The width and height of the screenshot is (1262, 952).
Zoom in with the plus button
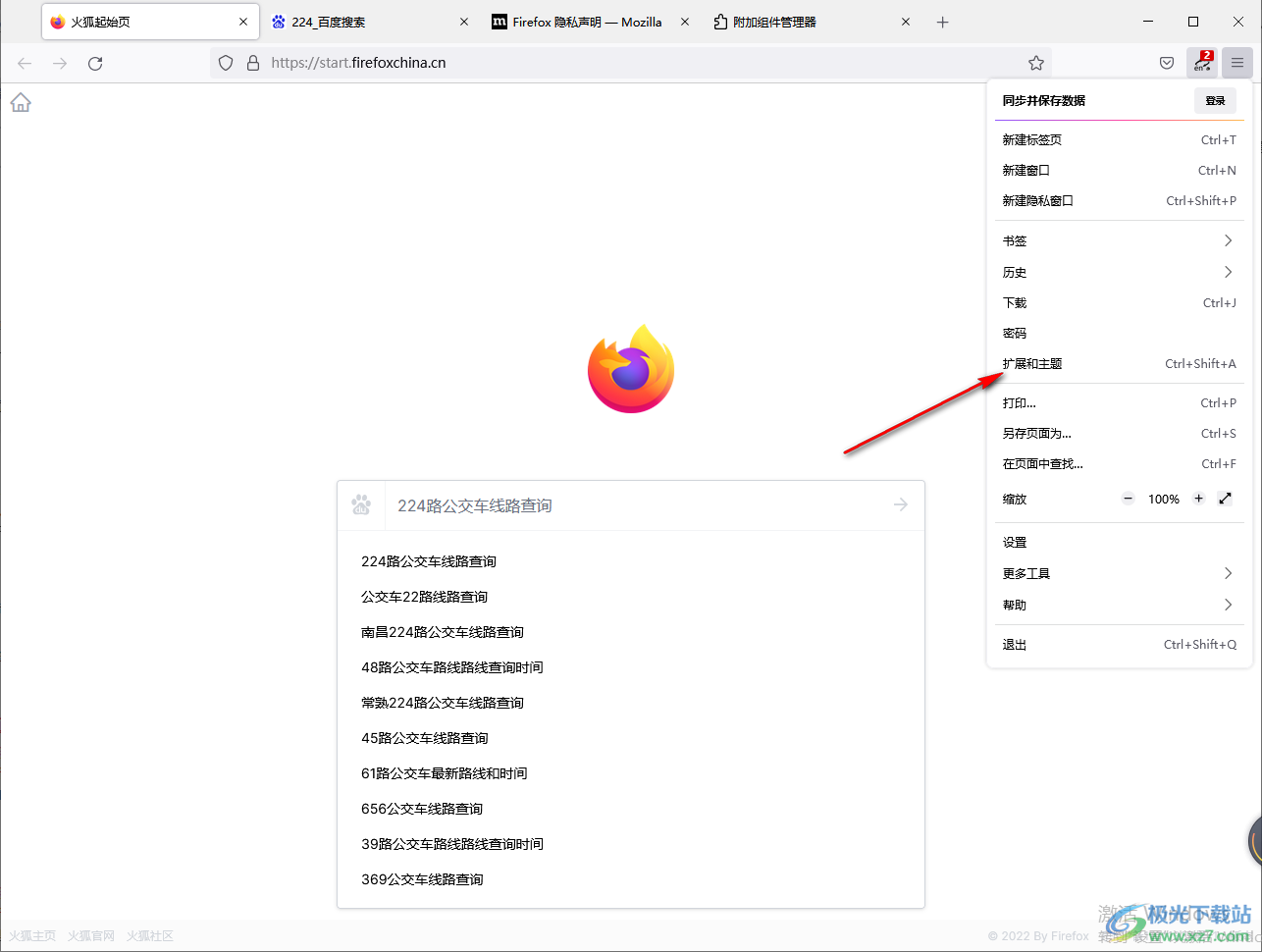click(1198, 499)
